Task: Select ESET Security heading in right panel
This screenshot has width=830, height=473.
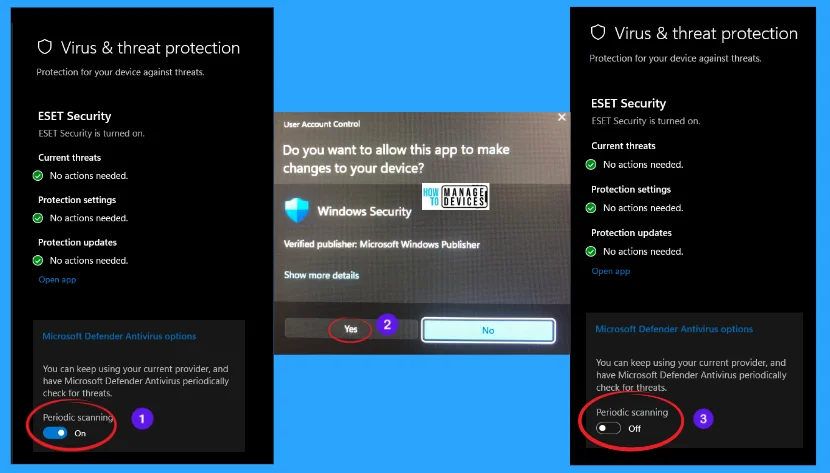Action: tap(628, 103)
